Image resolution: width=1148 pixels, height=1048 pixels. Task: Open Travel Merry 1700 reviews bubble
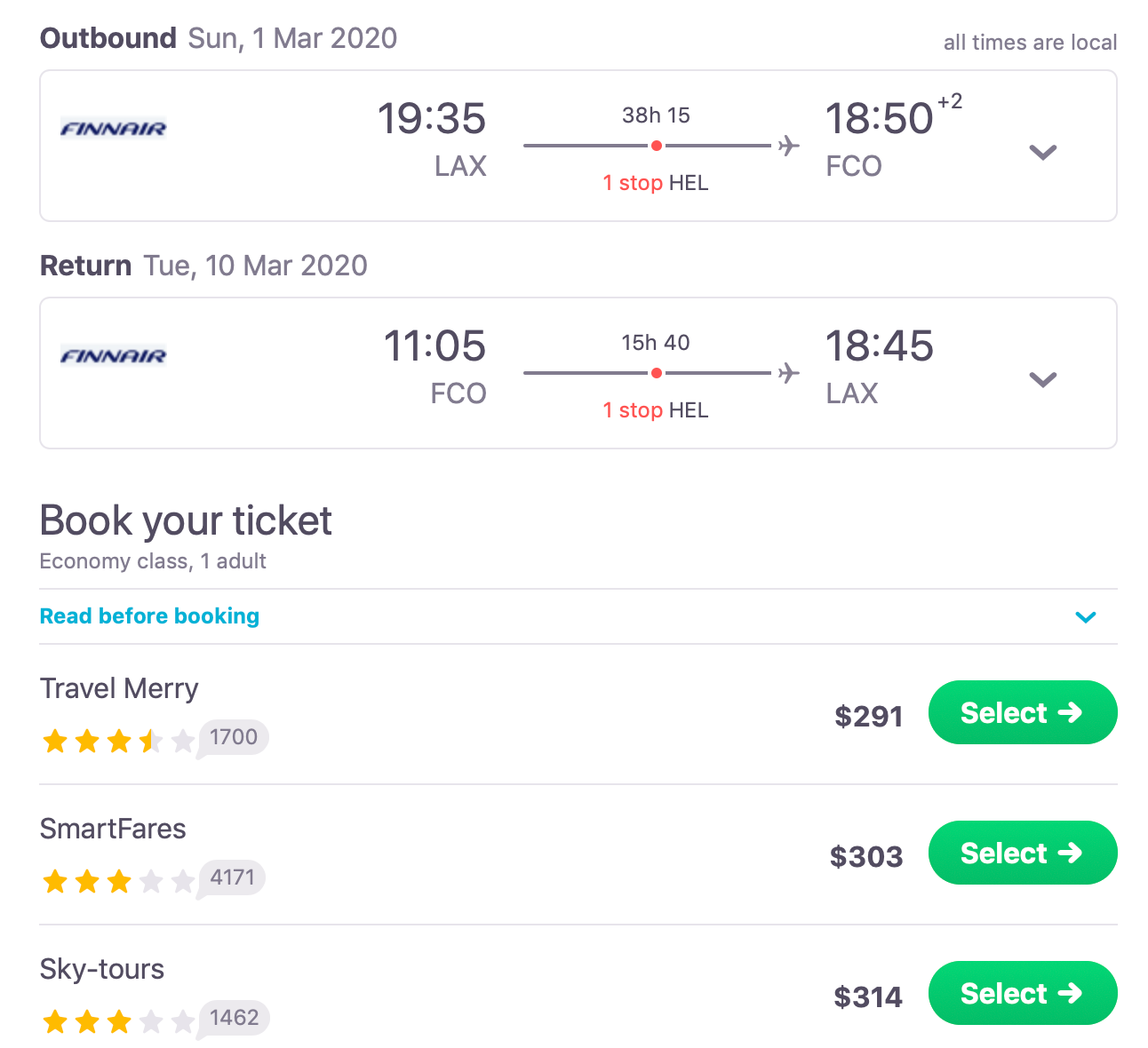233,738
